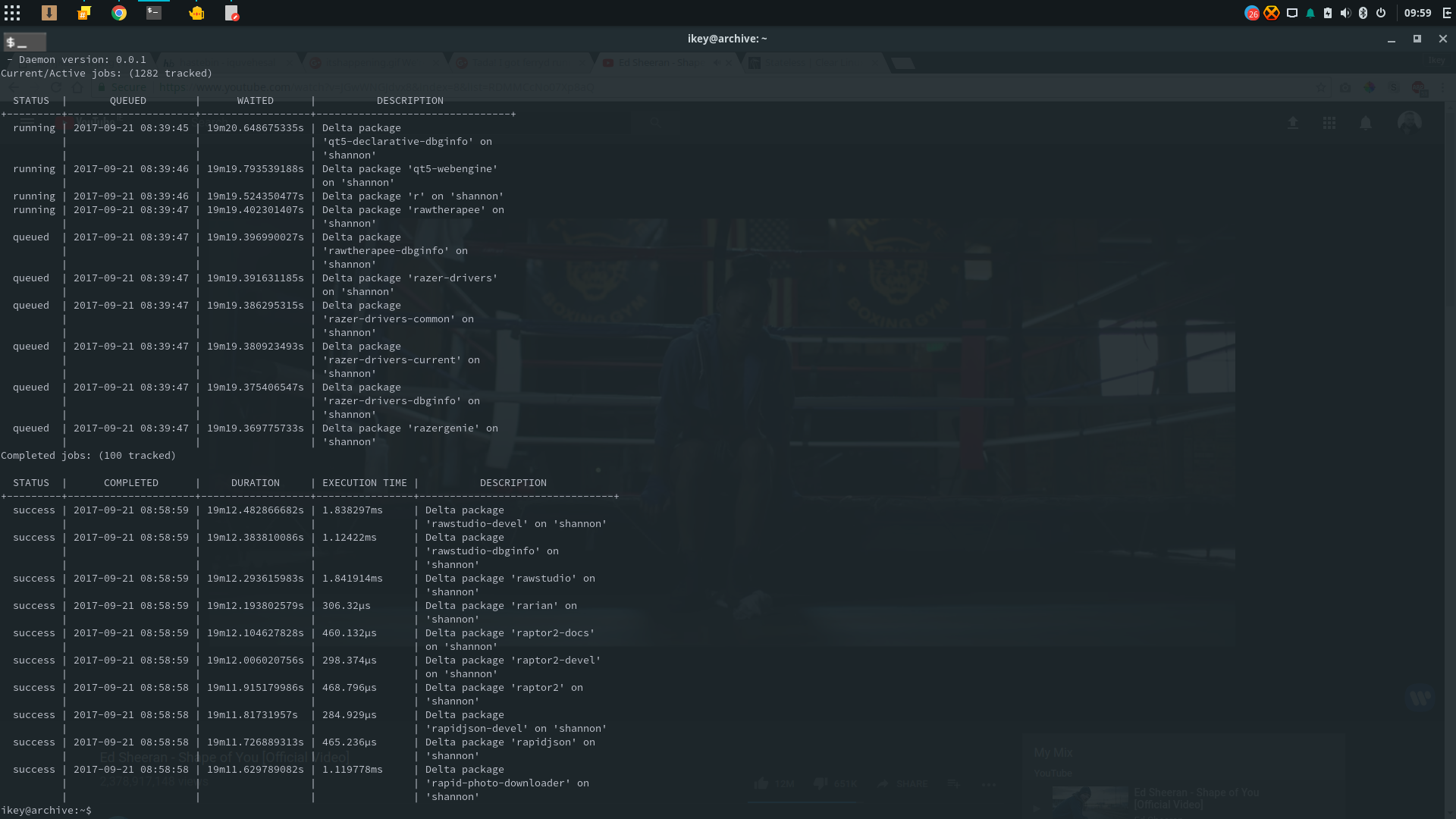Viewport: 1456px width, 819px height.
Task: Click duration 19m11.629789082s
Action: point(256,769)
